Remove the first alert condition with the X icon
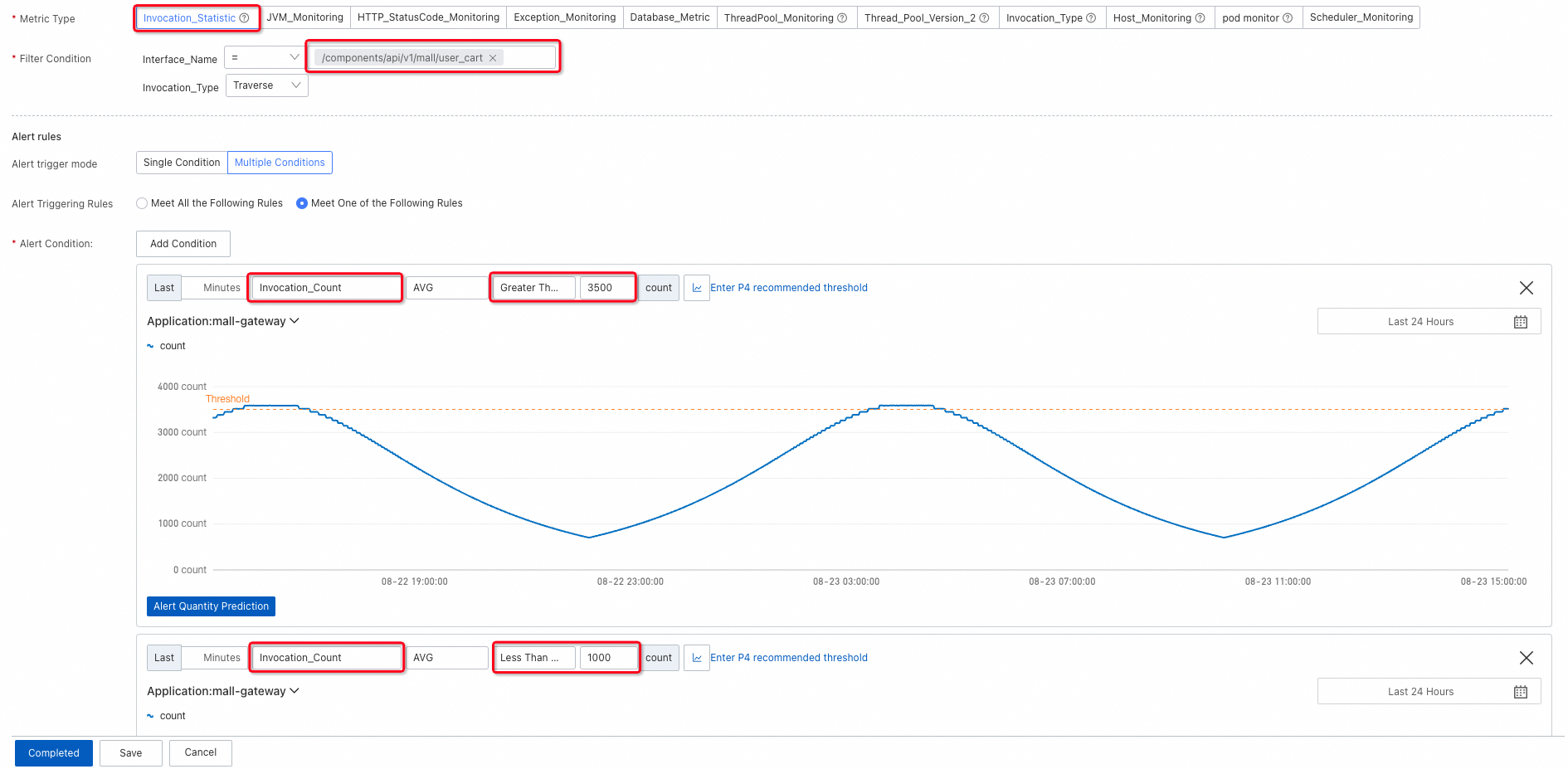 coord(1527,288)
